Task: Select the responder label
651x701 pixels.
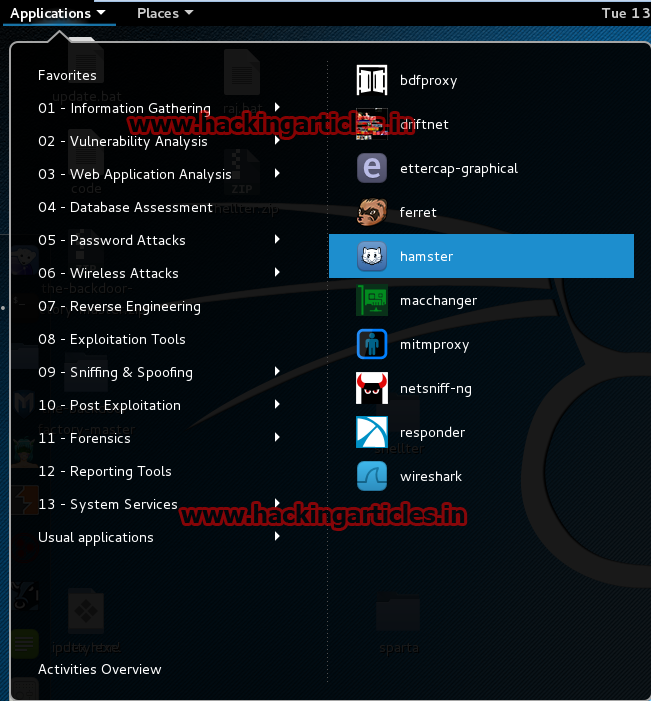Action: [432, 433]
